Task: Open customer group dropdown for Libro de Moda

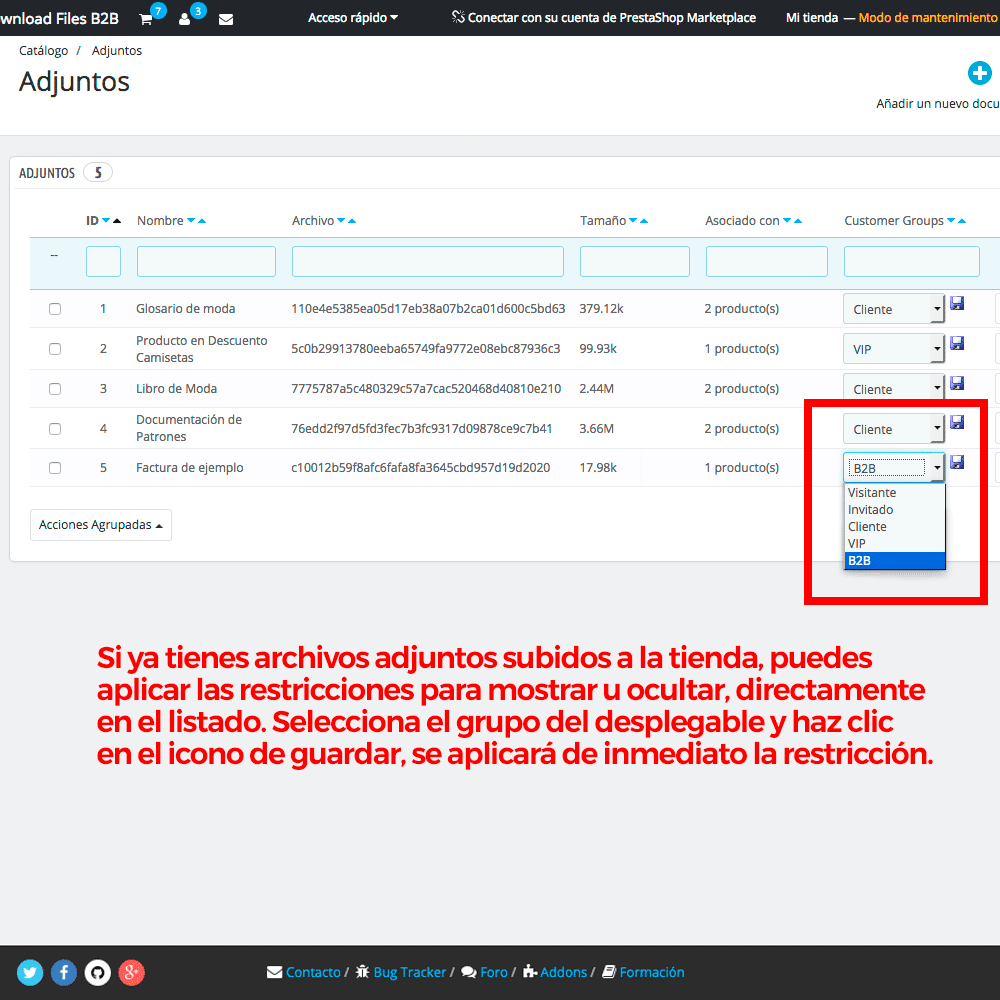Action: pos(893,388)
